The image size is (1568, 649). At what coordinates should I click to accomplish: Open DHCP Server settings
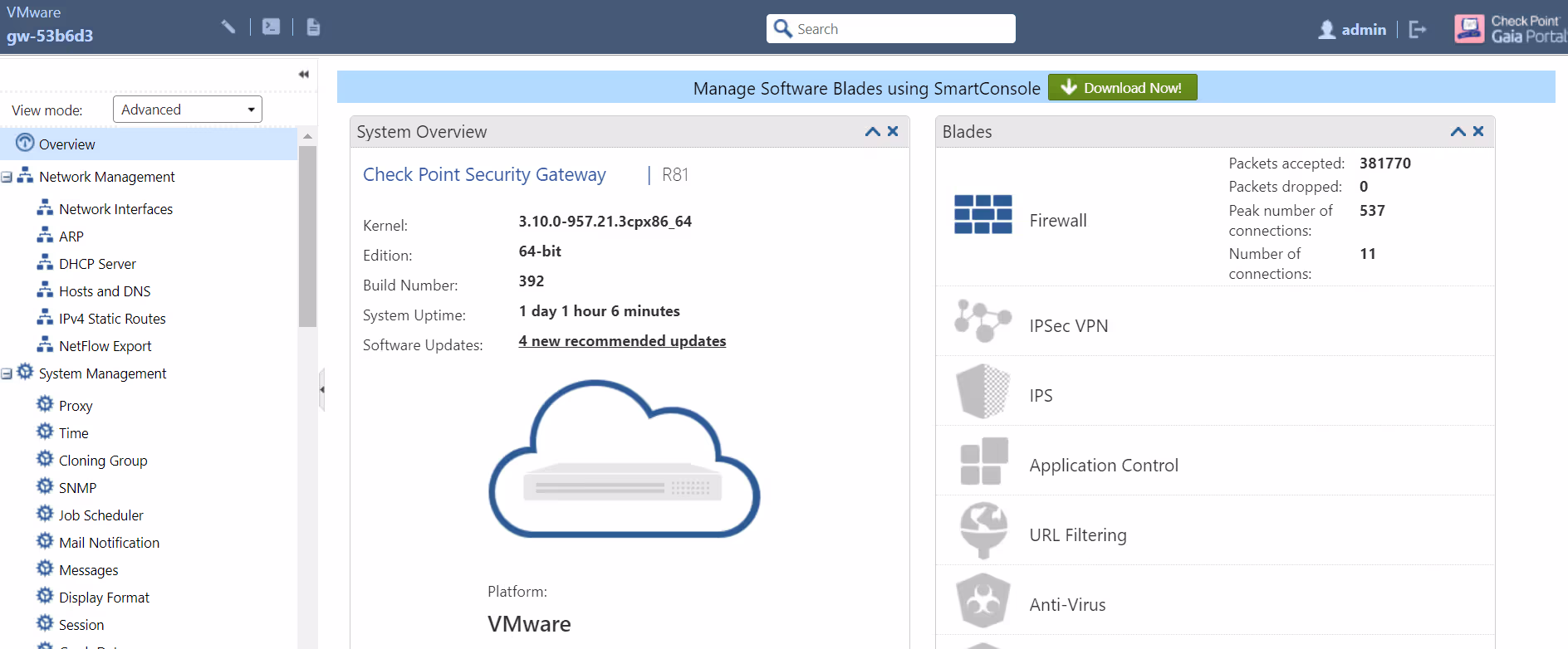coord(97,264)
